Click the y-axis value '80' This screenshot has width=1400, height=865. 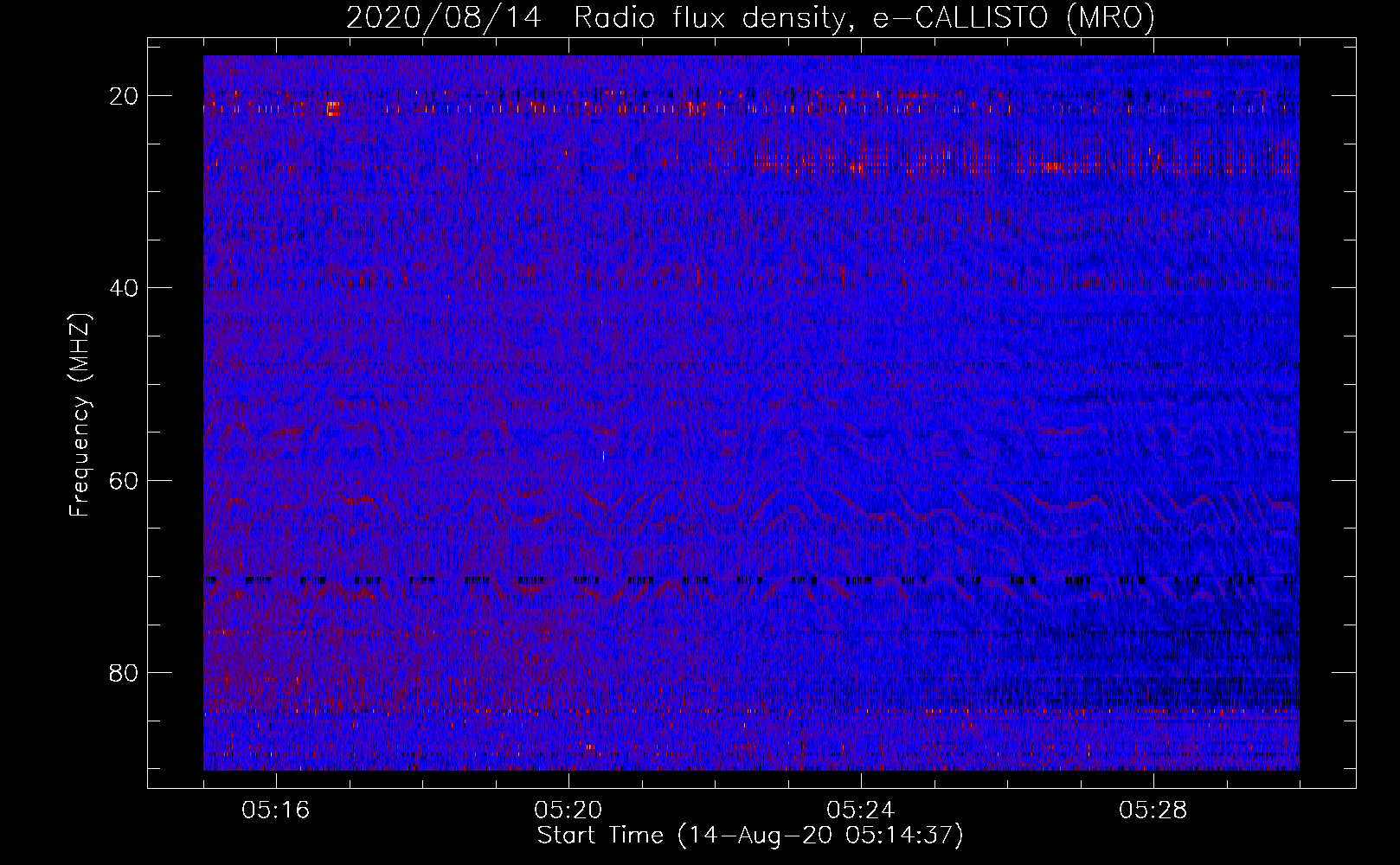[125, 672]
